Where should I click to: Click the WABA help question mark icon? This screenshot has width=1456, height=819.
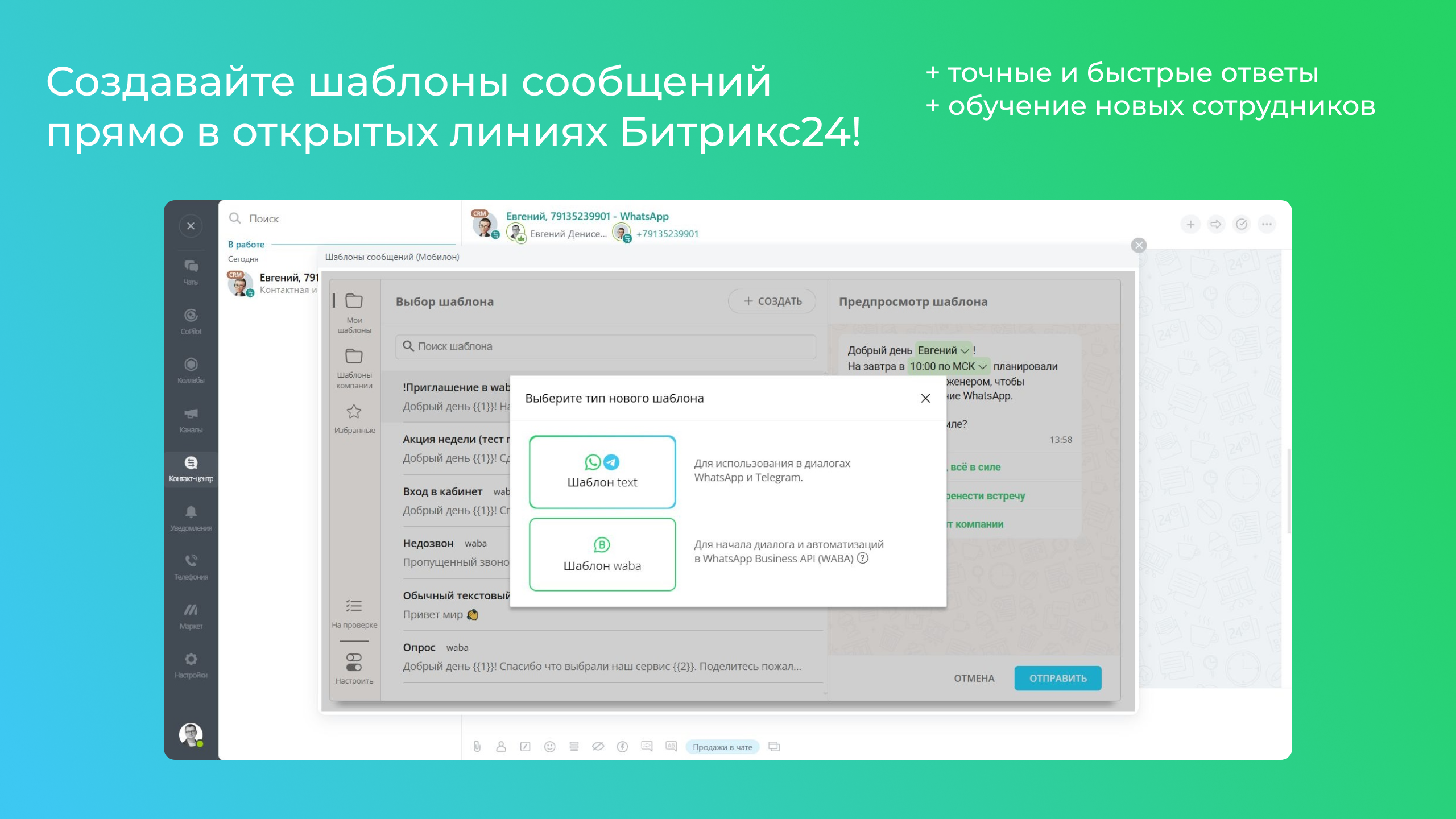tap(863, 558)
